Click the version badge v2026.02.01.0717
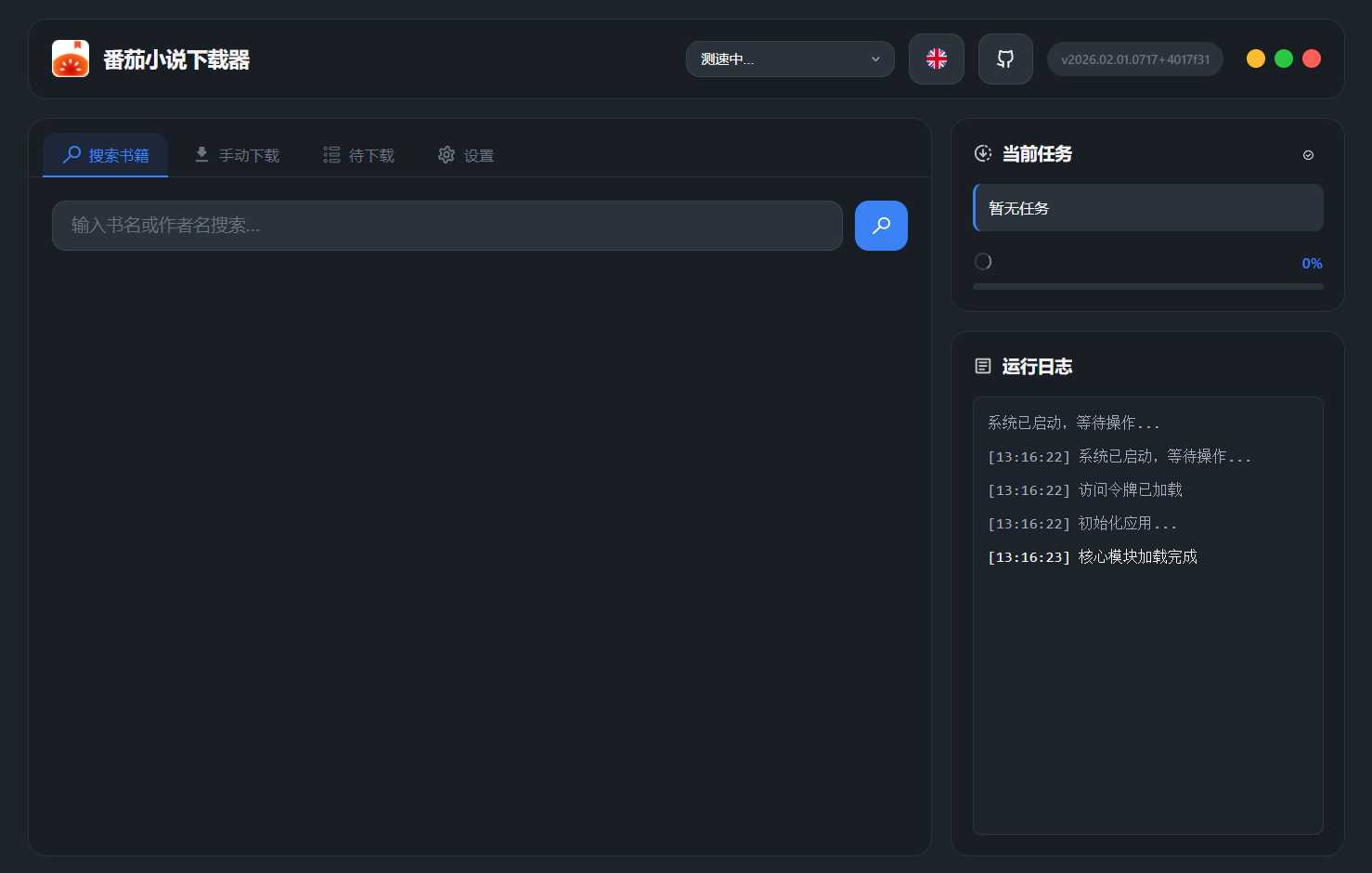 click(x=1134, y=59)
